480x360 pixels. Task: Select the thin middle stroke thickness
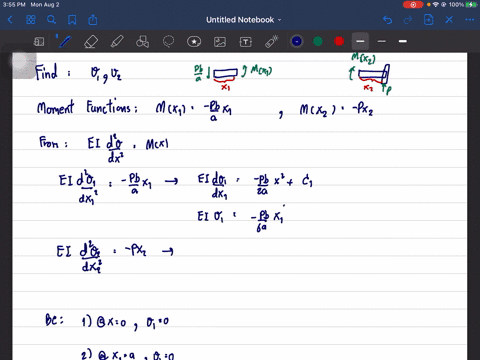(382, 41)
